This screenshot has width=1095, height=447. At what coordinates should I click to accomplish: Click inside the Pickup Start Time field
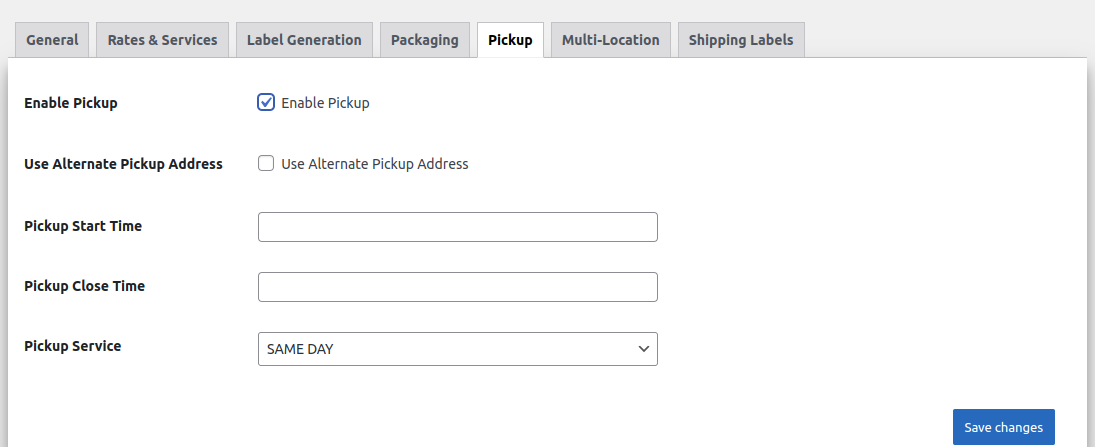click(x=457, y=227)
